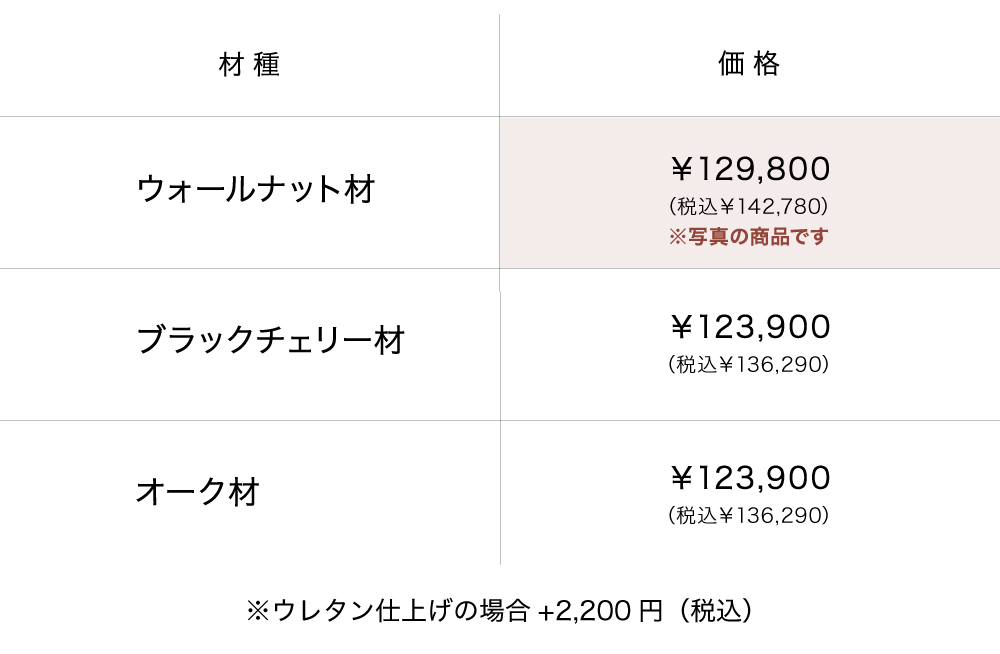The image size is (1000, 654).
Task: Select the ウォールナット材 row label
Action: (255, 189)
